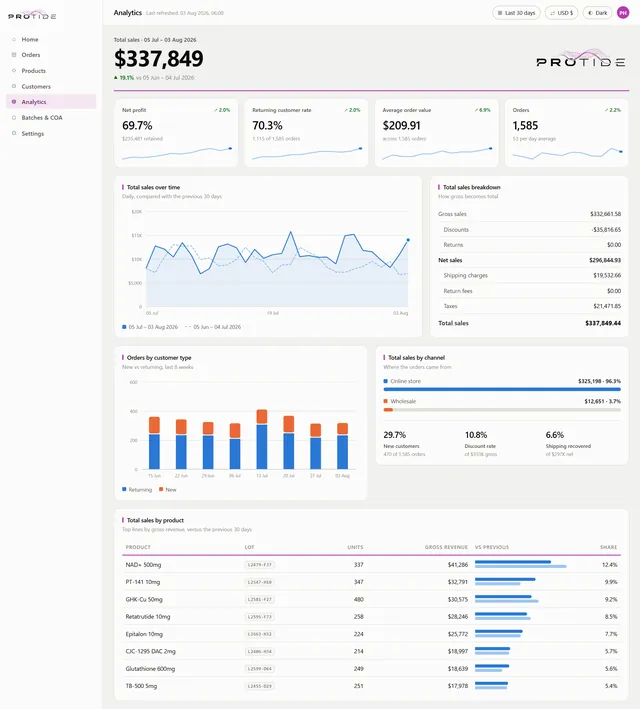Click the 2.2% trend arrow on Orders card
The image size is (640, 709).
coord(607,110)
